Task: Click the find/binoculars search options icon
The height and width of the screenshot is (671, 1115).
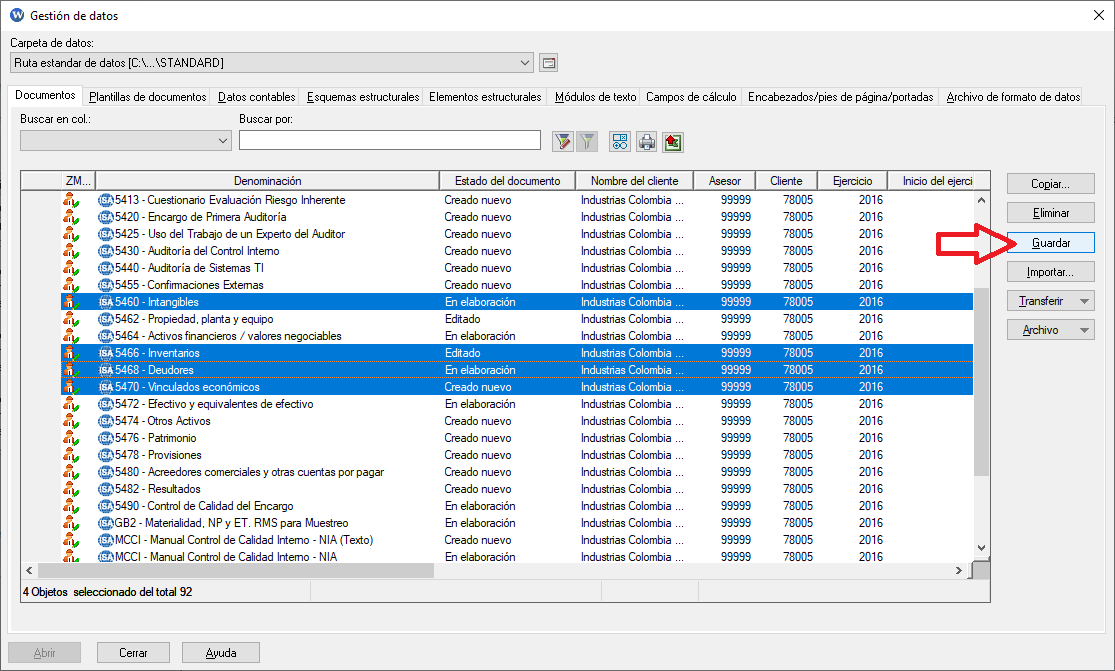Action: click(620, 141)
